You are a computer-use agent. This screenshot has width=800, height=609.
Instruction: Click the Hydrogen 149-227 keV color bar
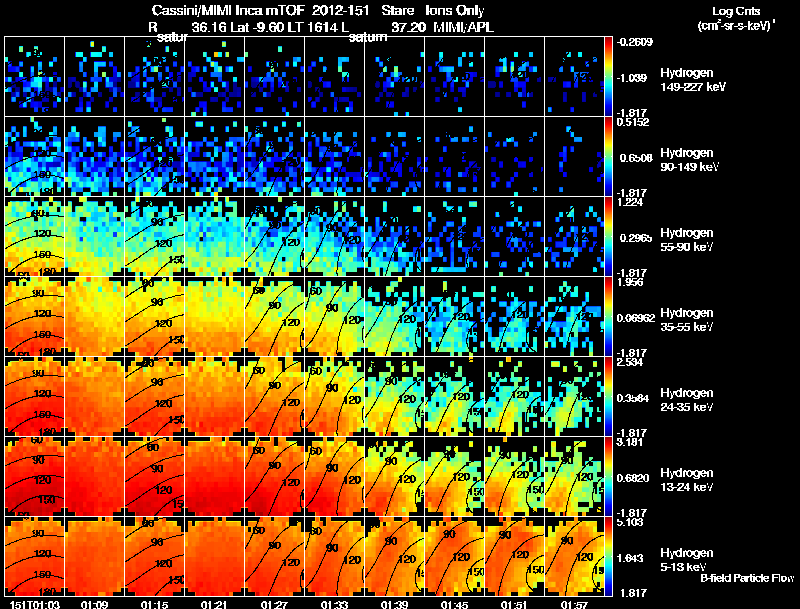(x=608, y=77)
